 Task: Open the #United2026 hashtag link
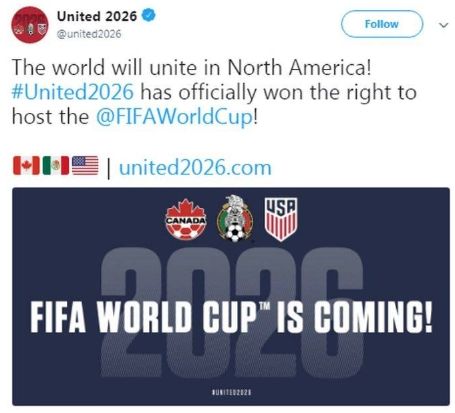[73, 92]
